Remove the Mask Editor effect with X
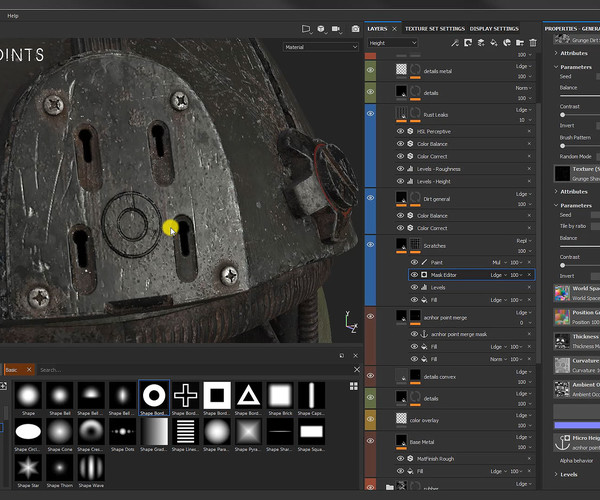 tap(529, 275)
